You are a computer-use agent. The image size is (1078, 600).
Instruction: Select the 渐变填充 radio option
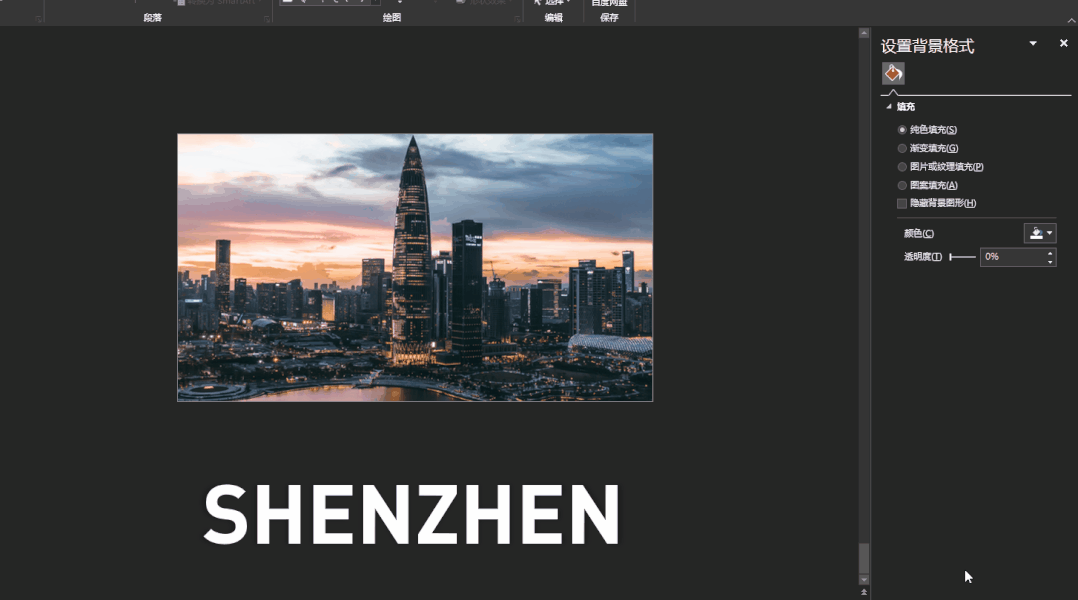[902, 148]
